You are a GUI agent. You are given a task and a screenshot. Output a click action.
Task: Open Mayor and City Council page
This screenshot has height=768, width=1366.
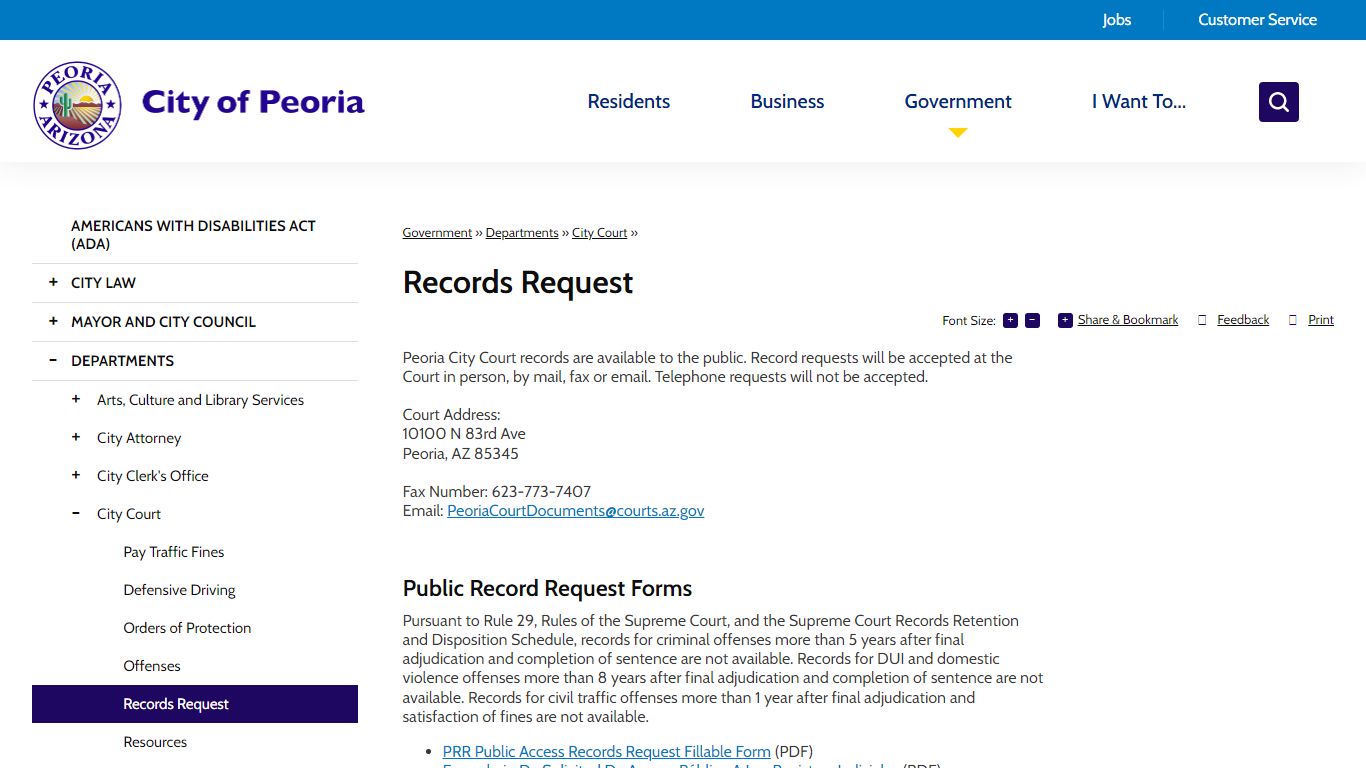coord(163,322)
